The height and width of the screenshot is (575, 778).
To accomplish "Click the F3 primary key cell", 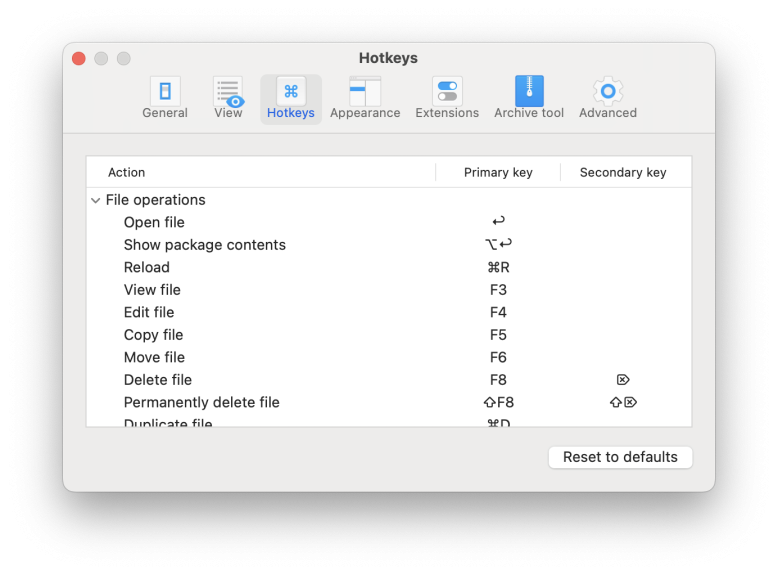I will click(x=498, y=290).
